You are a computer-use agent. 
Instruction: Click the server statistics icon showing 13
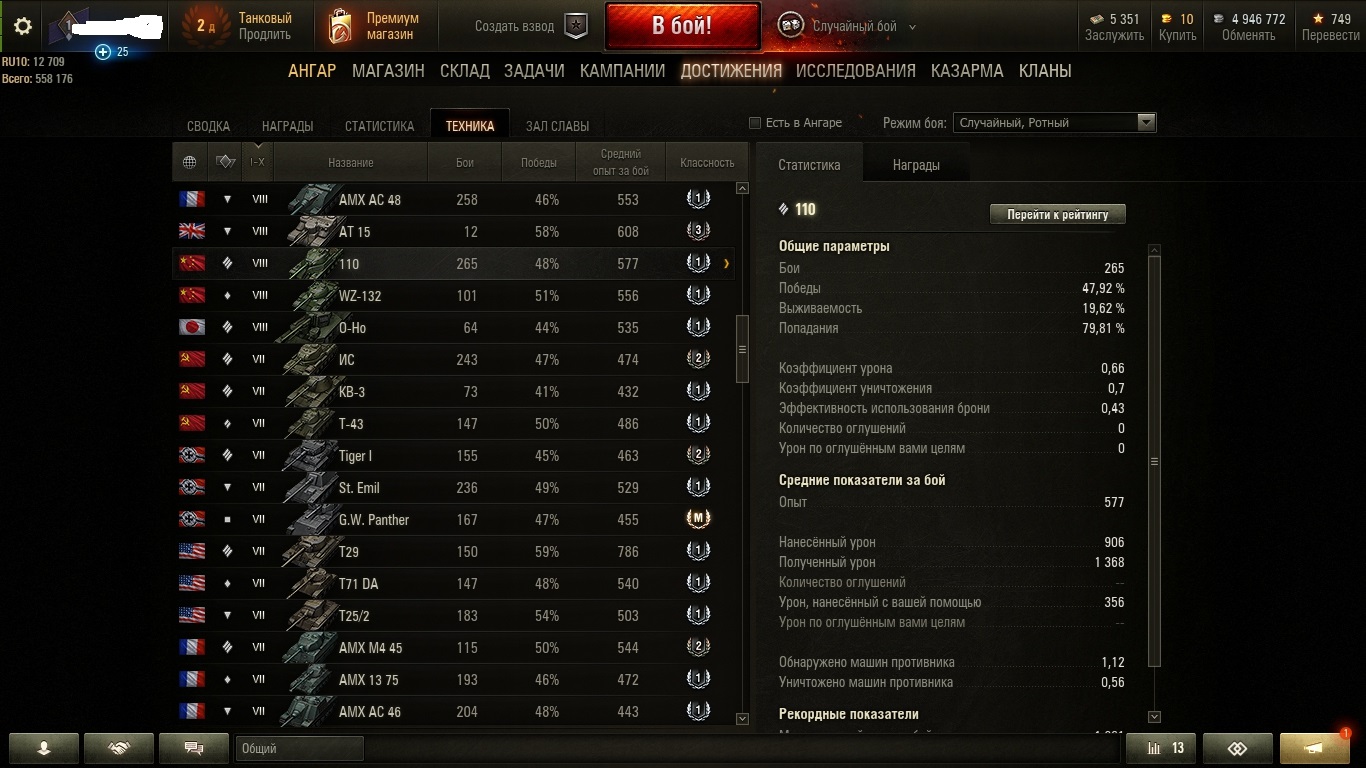point(1161,748)
